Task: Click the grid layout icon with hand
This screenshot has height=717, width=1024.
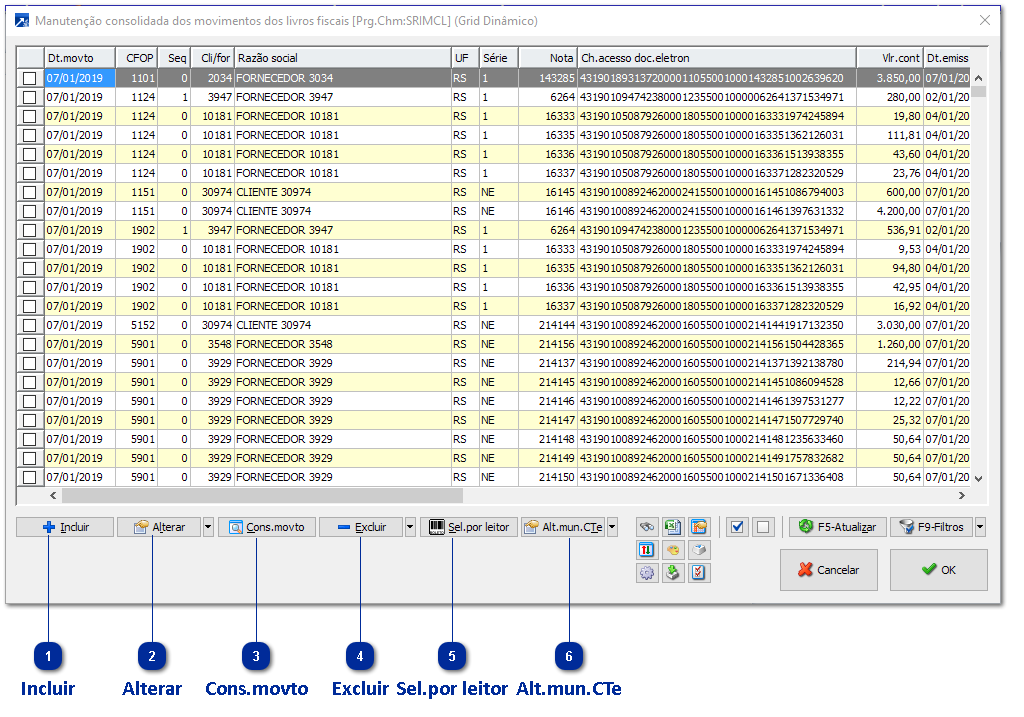Action: [x=699, y=527]
